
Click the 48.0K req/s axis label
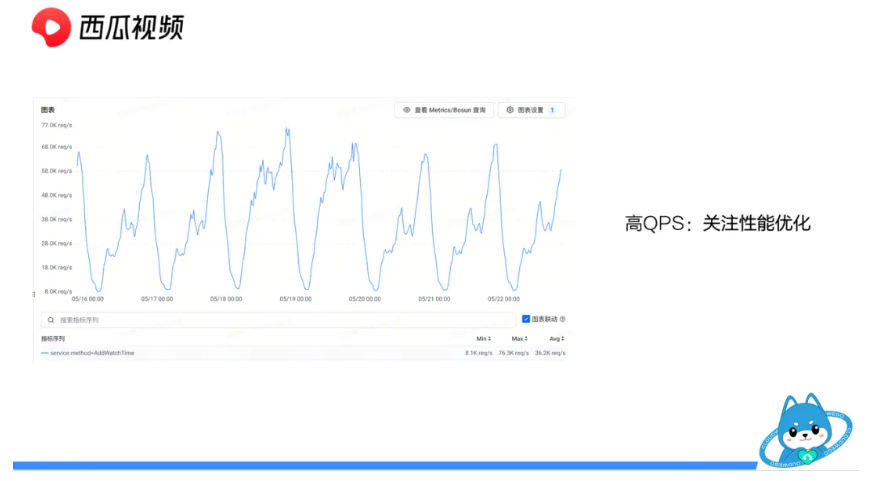(x=57, y=195)
